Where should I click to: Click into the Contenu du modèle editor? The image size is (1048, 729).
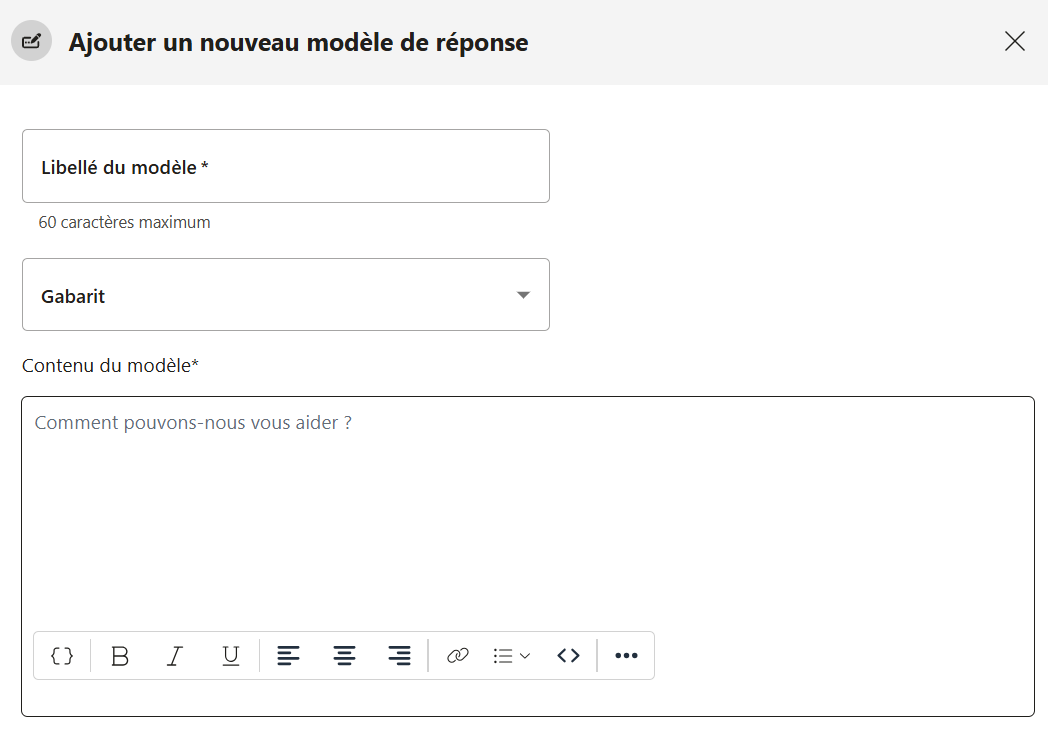click(527, 510)
